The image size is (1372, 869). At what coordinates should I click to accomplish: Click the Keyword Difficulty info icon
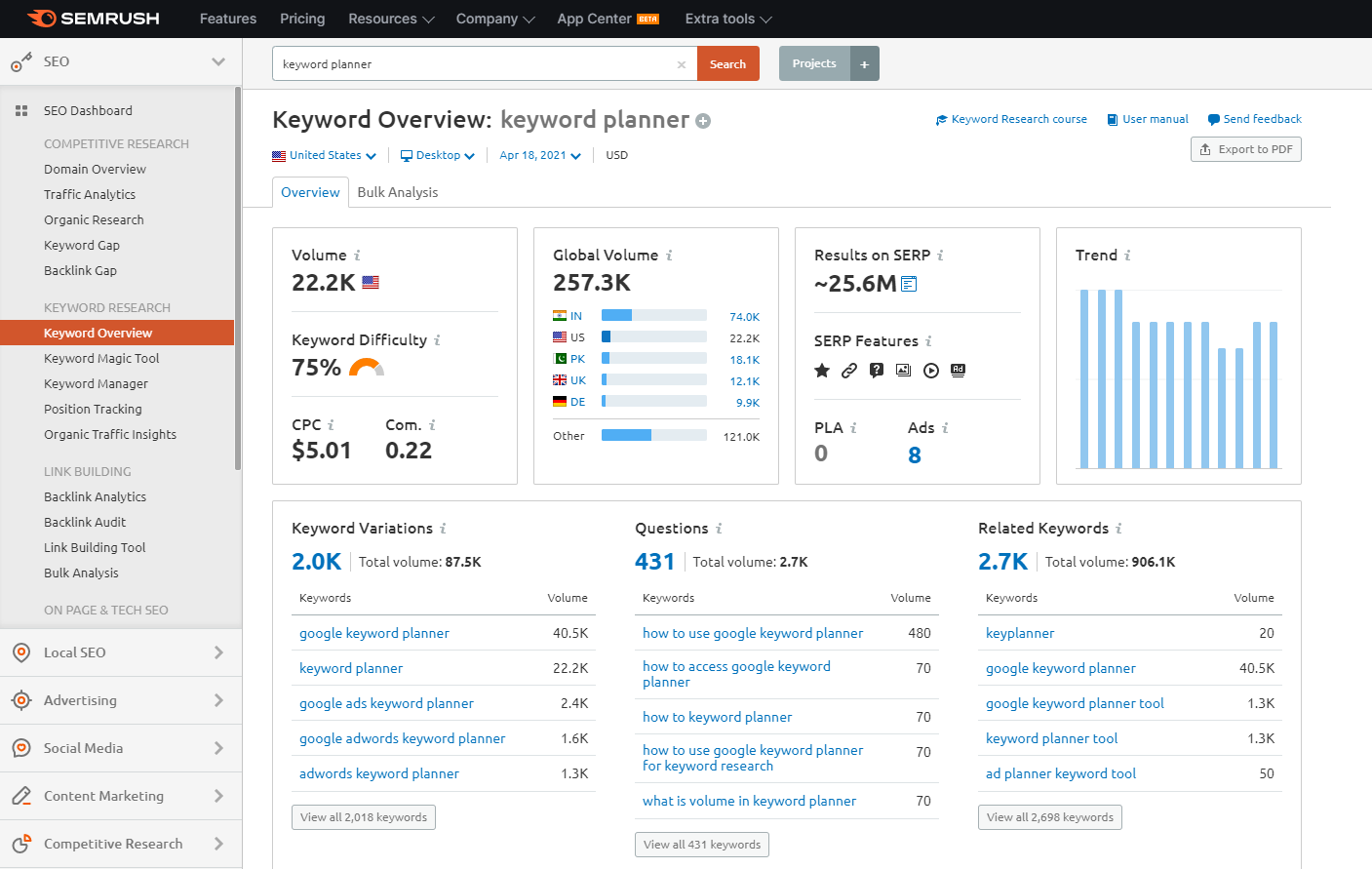click(x=437, y=340)
